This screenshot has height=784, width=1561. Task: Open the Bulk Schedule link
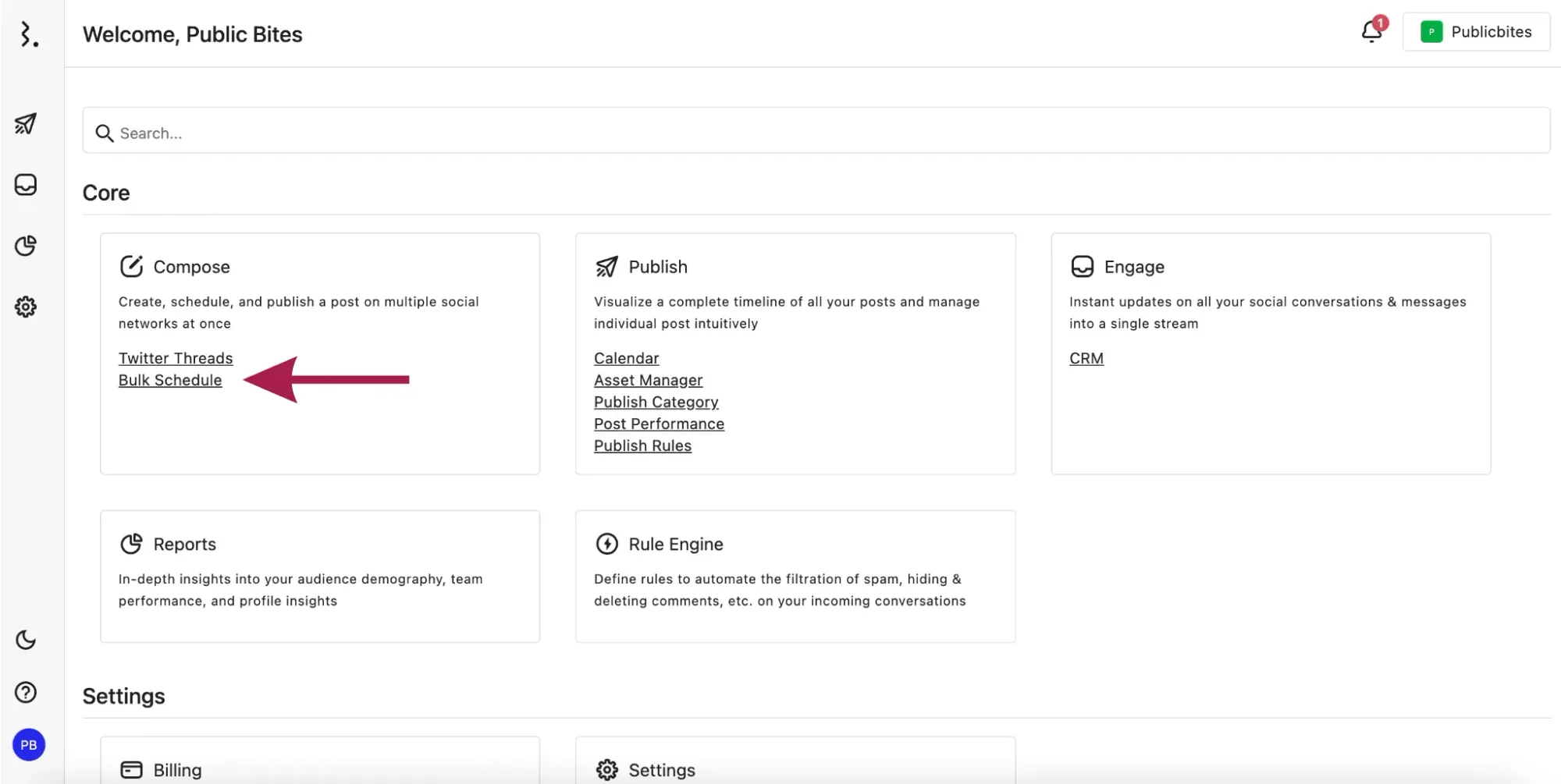pos(170,380)
